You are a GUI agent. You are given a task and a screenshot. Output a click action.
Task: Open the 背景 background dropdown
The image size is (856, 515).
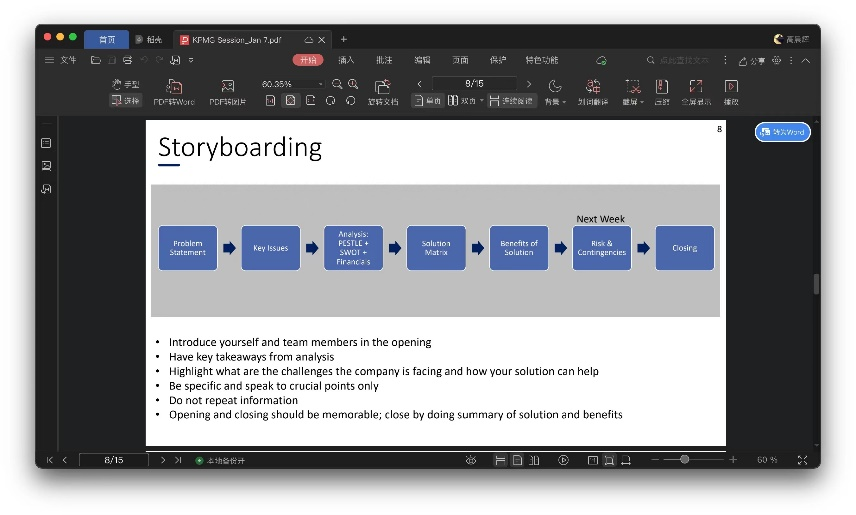click(x=554, y=91)
